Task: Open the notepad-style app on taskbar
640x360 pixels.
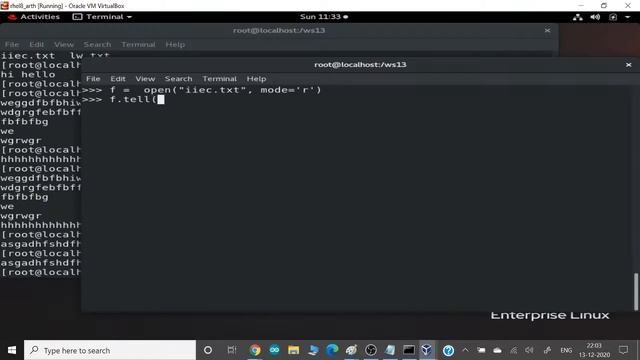Action: (390, 350)
